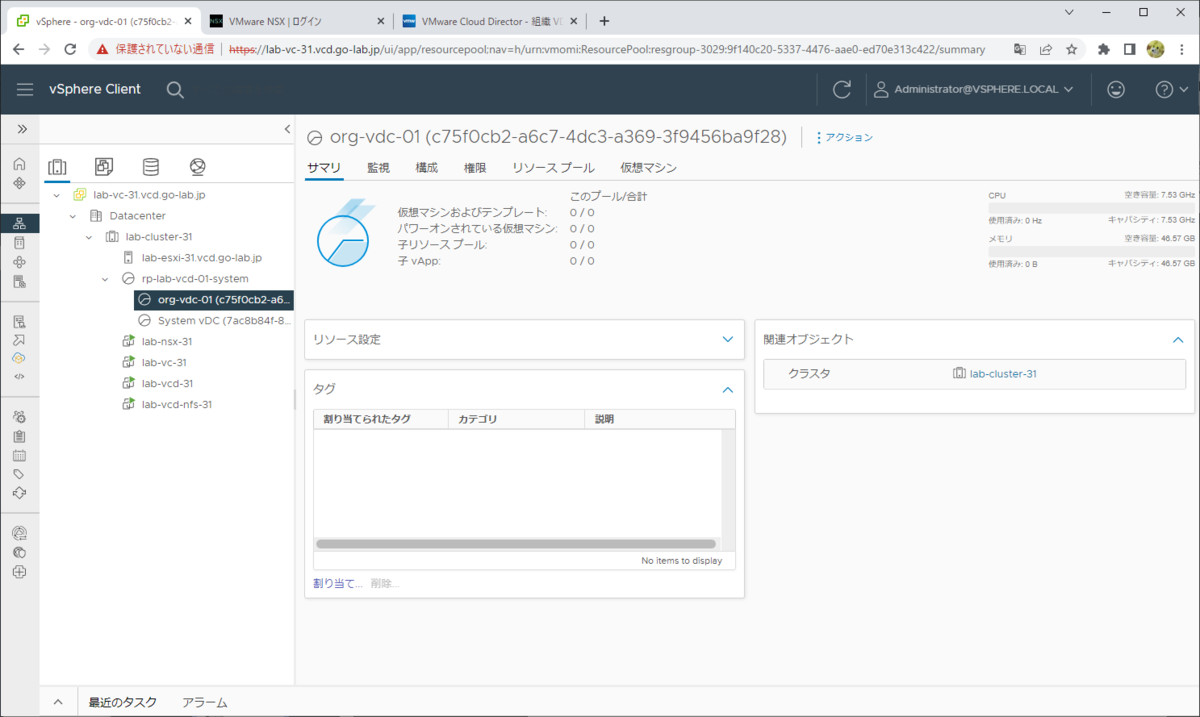The height and width of the screenshot is (717, 1200).
Task: Click the browser address bar URL
Action: coord(607,49)
